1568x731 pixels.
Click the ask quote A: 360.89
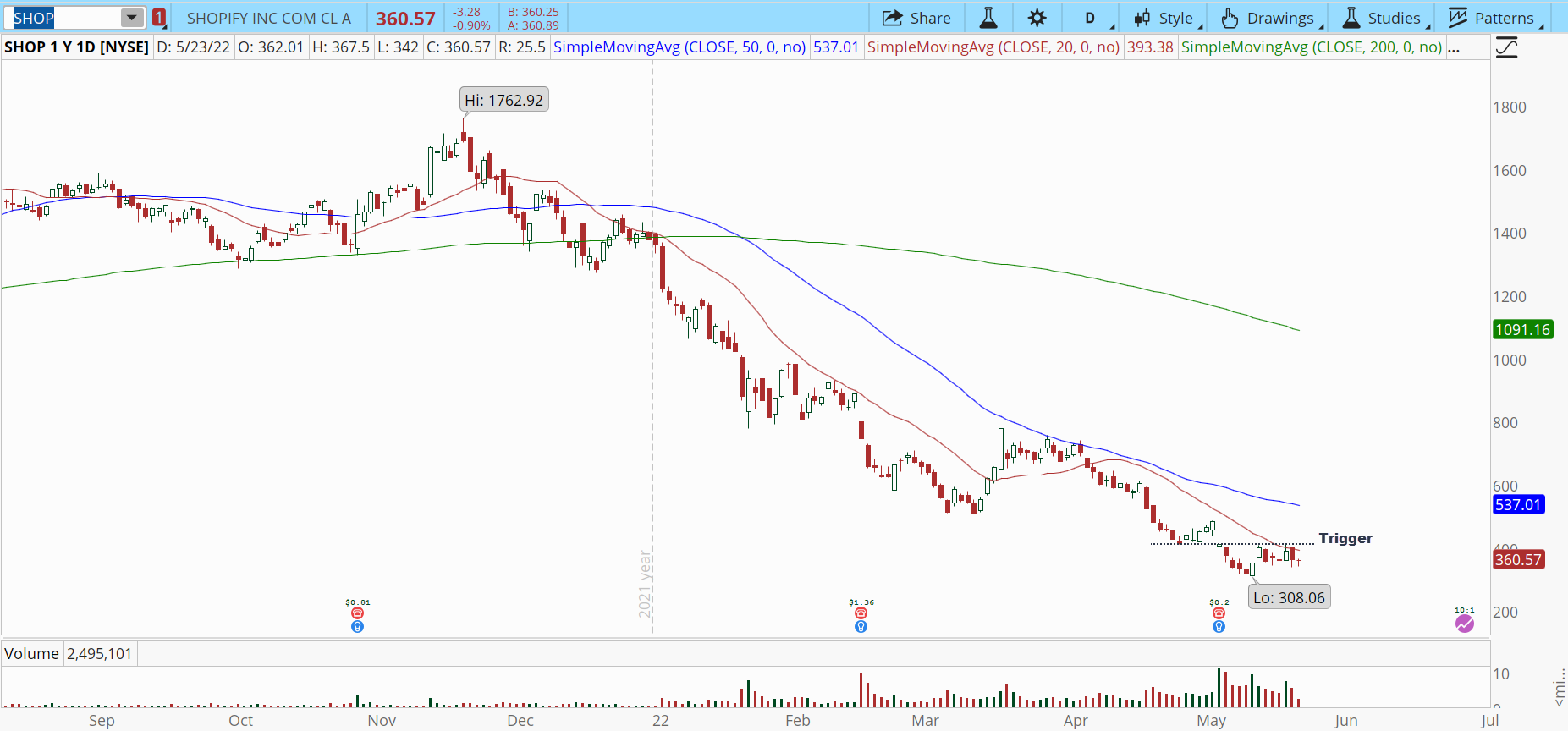click(533, 25)
